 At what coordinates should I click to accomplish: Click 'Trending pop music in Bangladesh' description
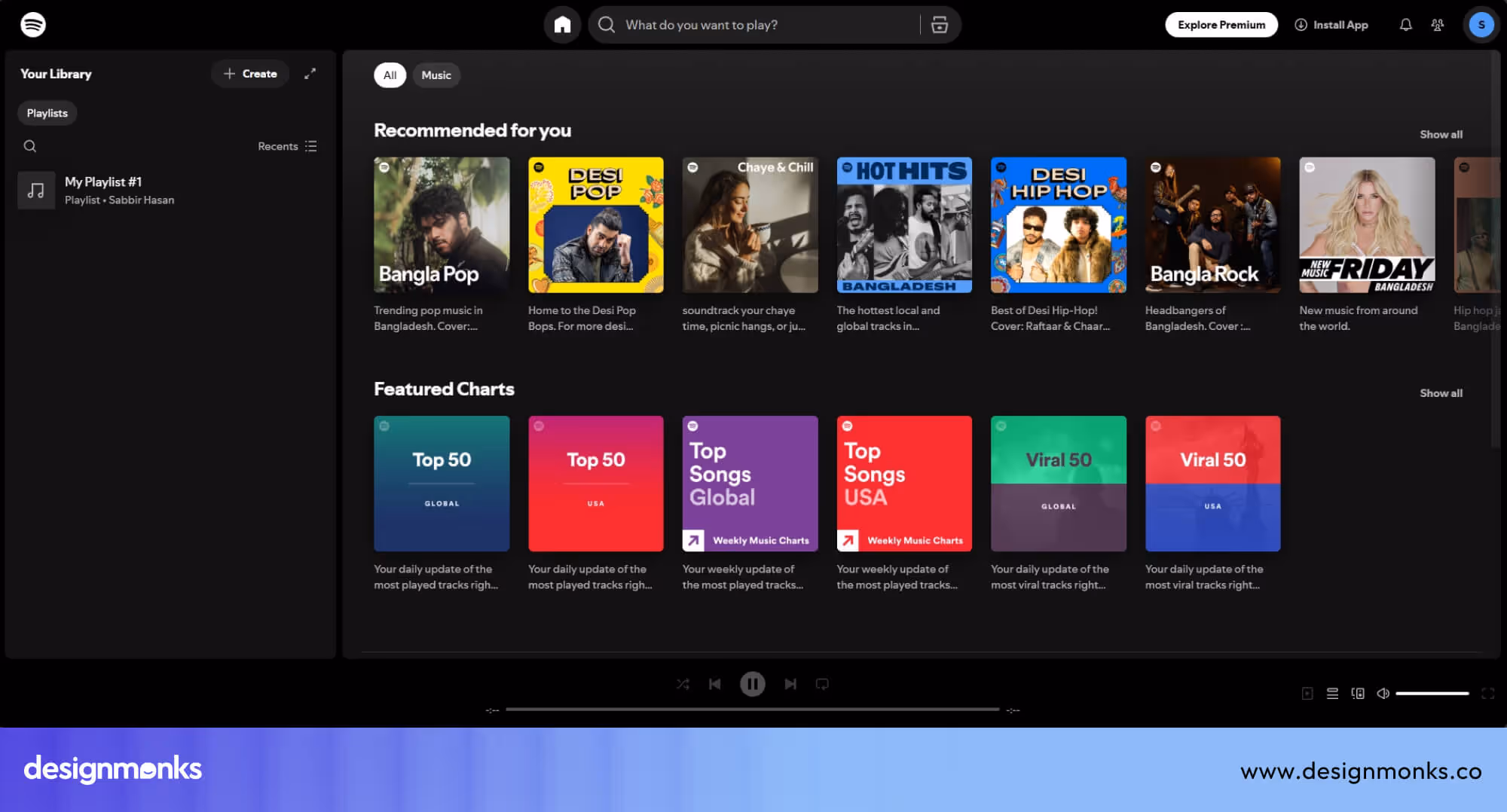tap(428, 318)
